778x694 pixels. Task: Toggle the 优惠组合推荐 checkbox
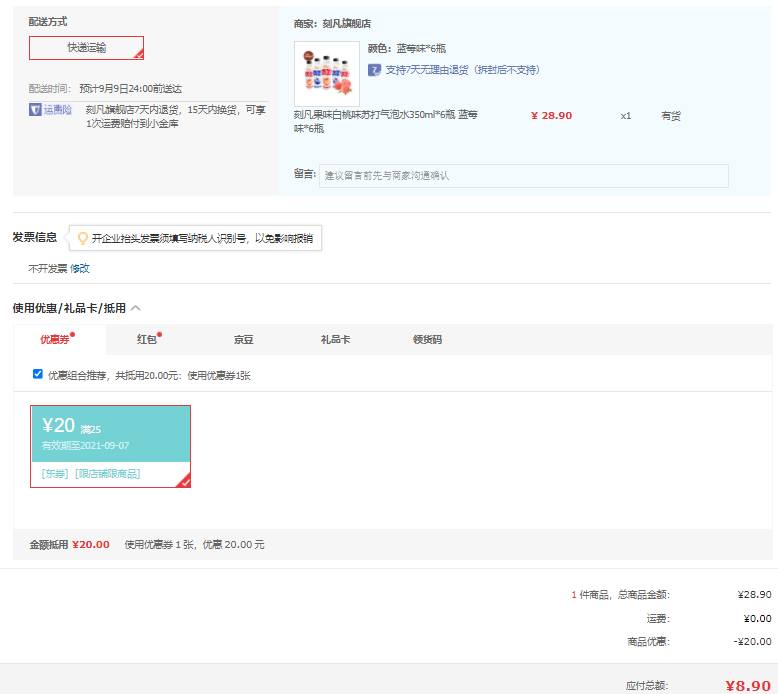pyautogui.click(x=38, y=374)
